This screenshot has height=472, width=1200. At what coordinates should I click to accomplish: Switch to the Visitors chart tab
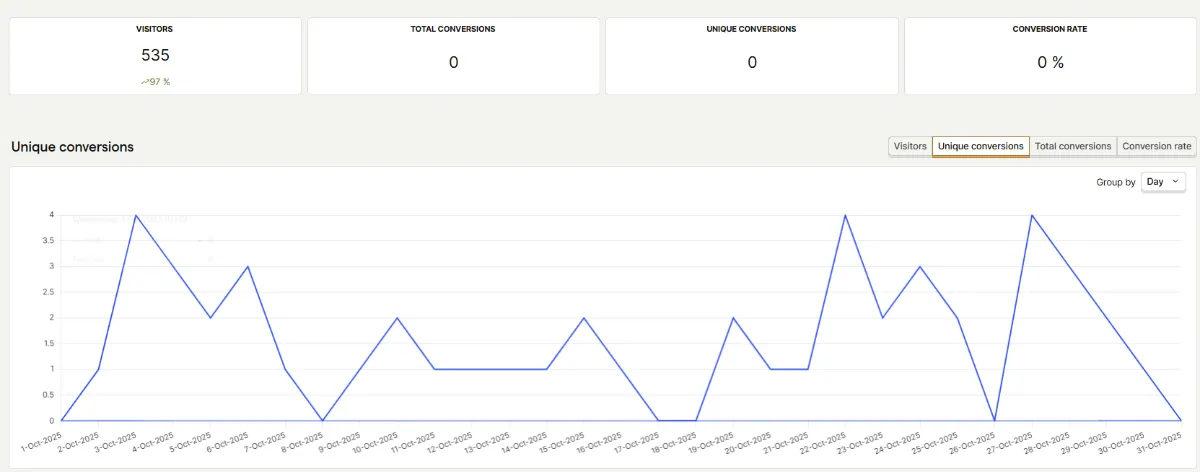tap(910, 146)
